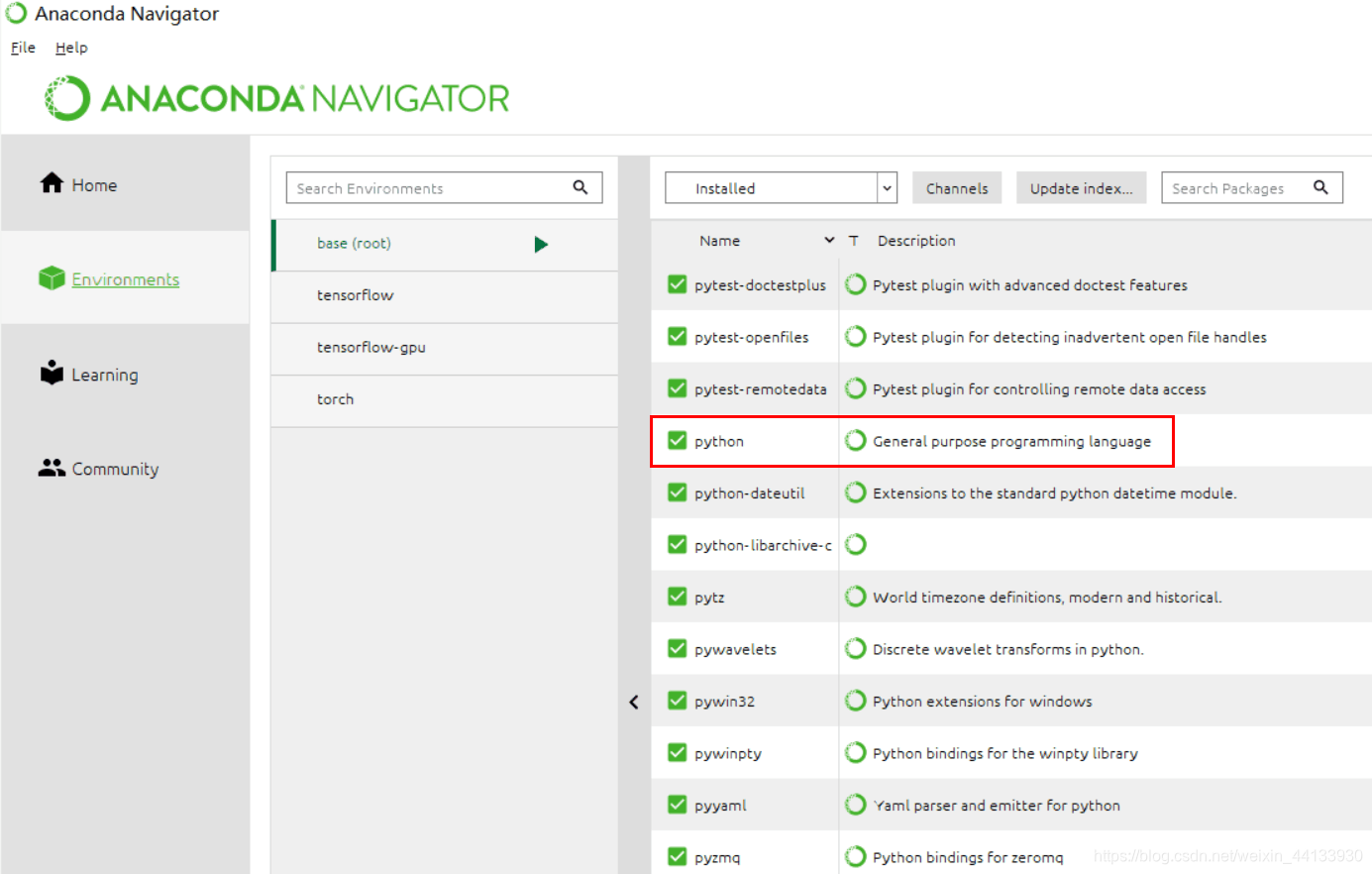Image resolution: width=1372 pixels, height=874 pixels.
Task: Click the circle icon for pytest-openfiles
Action: coord(856,337)
